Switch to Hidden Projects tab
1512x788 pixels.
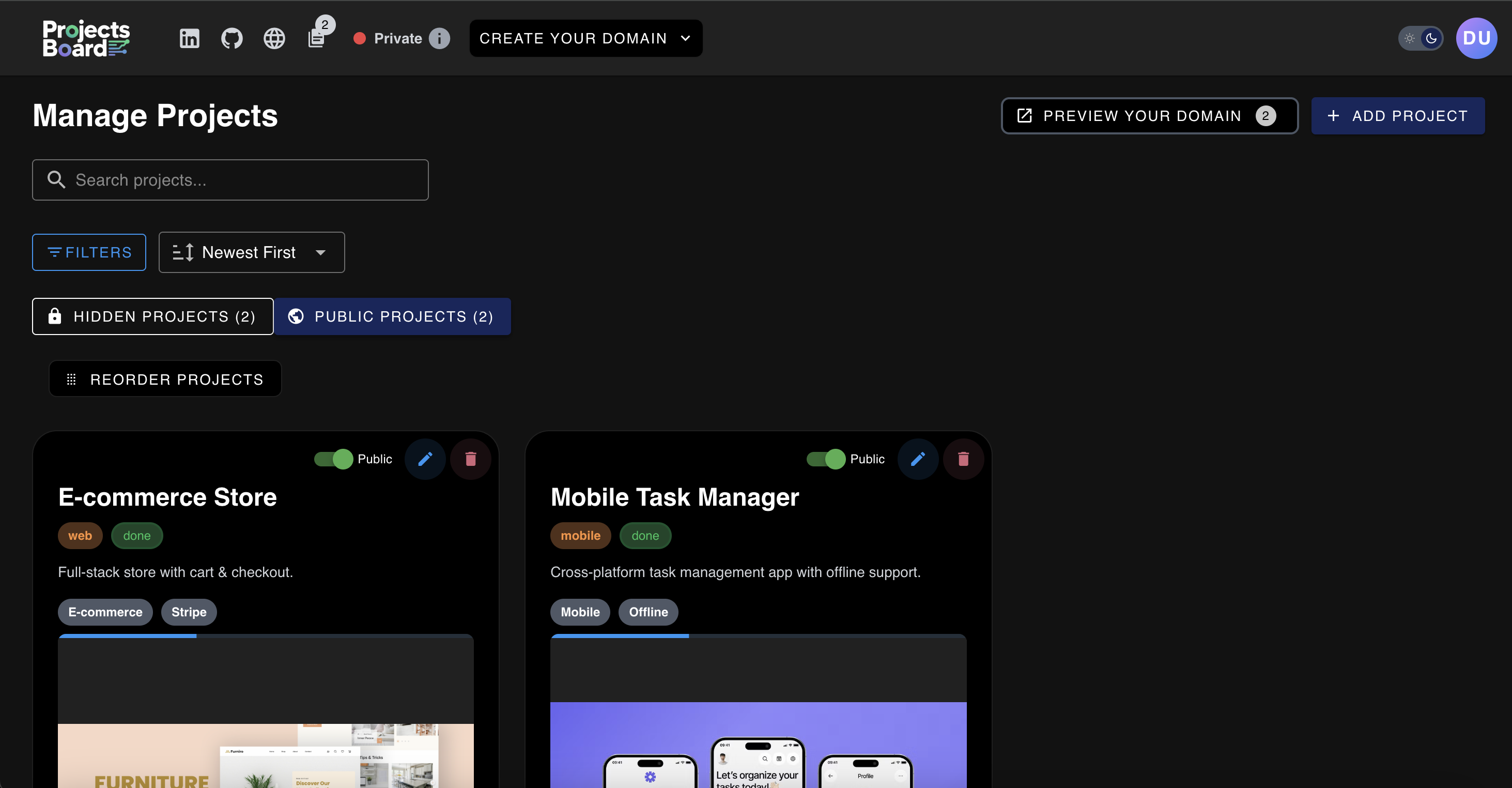(x=152, y=316)
